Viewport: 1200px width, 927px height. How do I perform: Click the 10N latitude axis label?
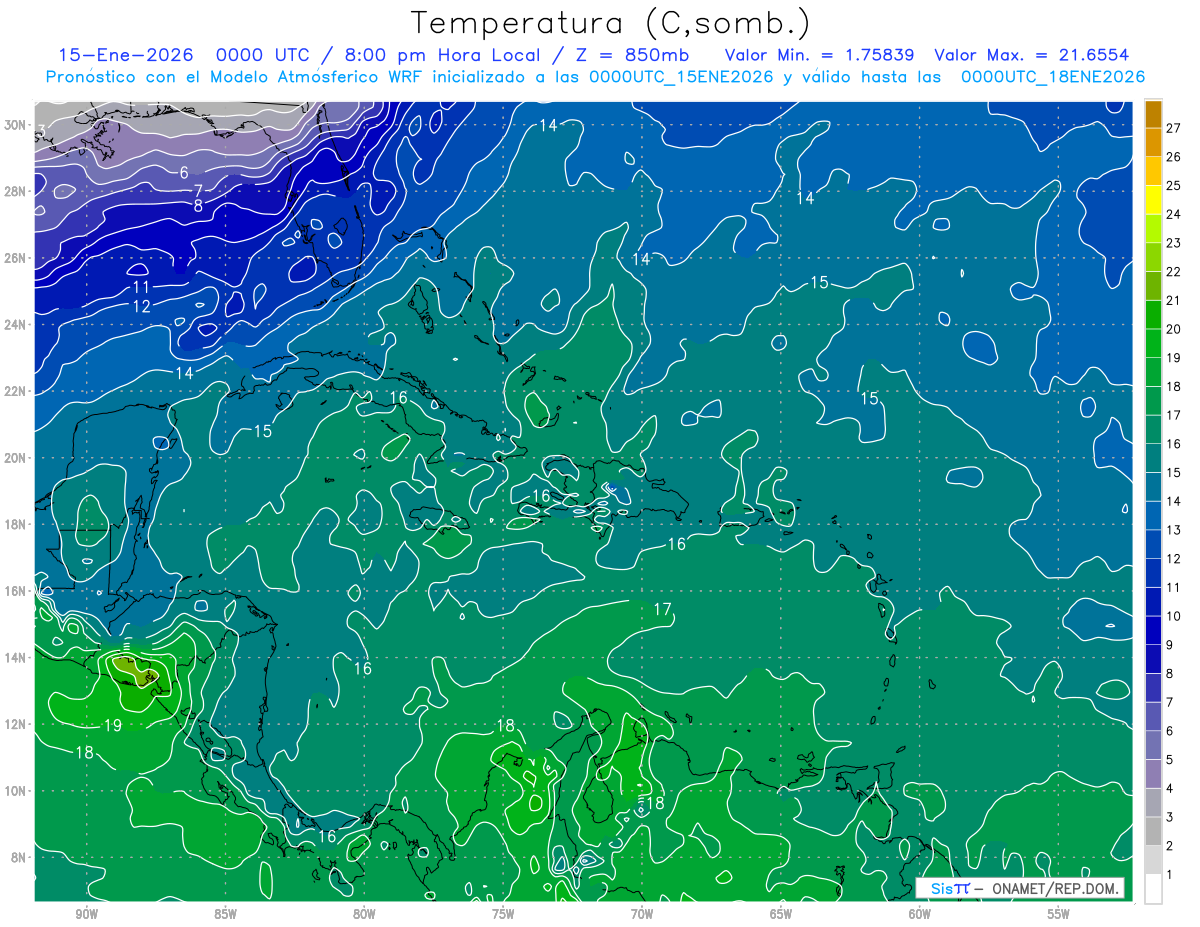(x=15, y=790)
